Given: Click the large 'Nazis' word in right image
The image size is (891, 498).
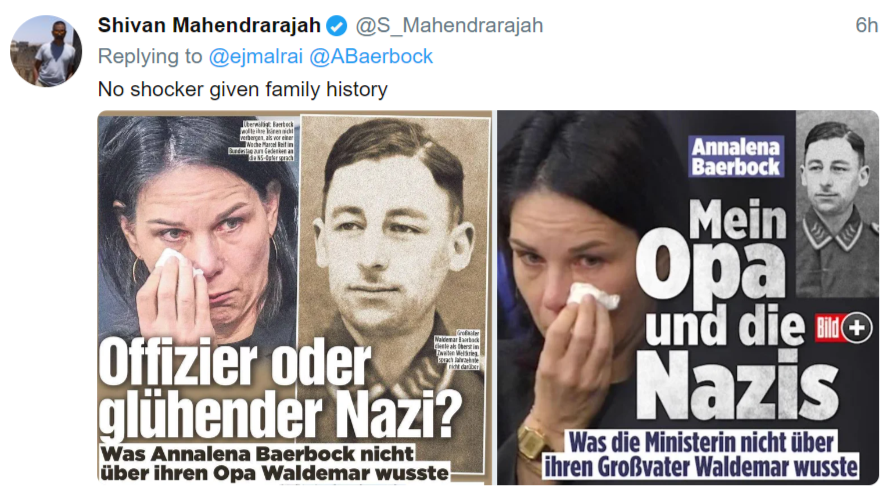Looking at the screenshot, I should (x=736, y=387).
